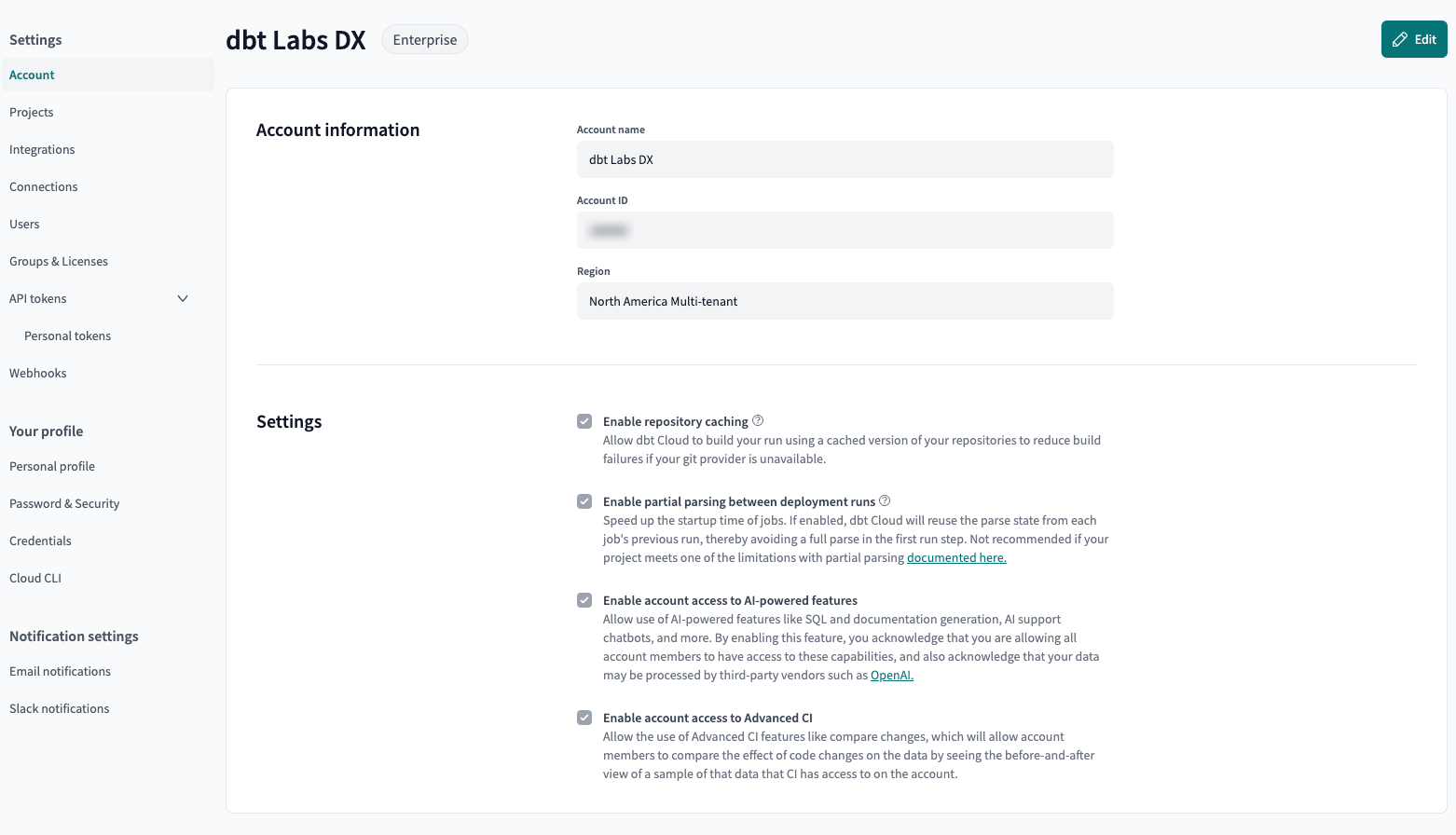Uncheck partial parsing between deployment runs
Screen dimensions: 1456x835
point(584,500)
